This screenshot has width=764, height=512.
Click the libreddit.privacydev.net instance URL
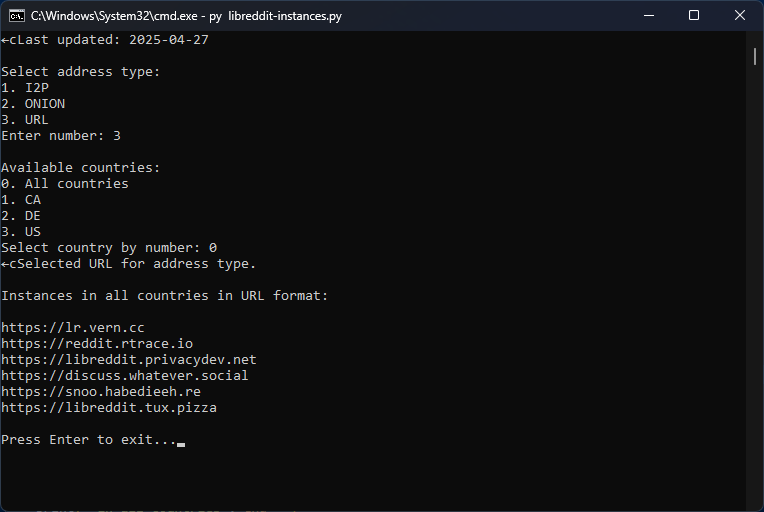[x=129, y=360]
